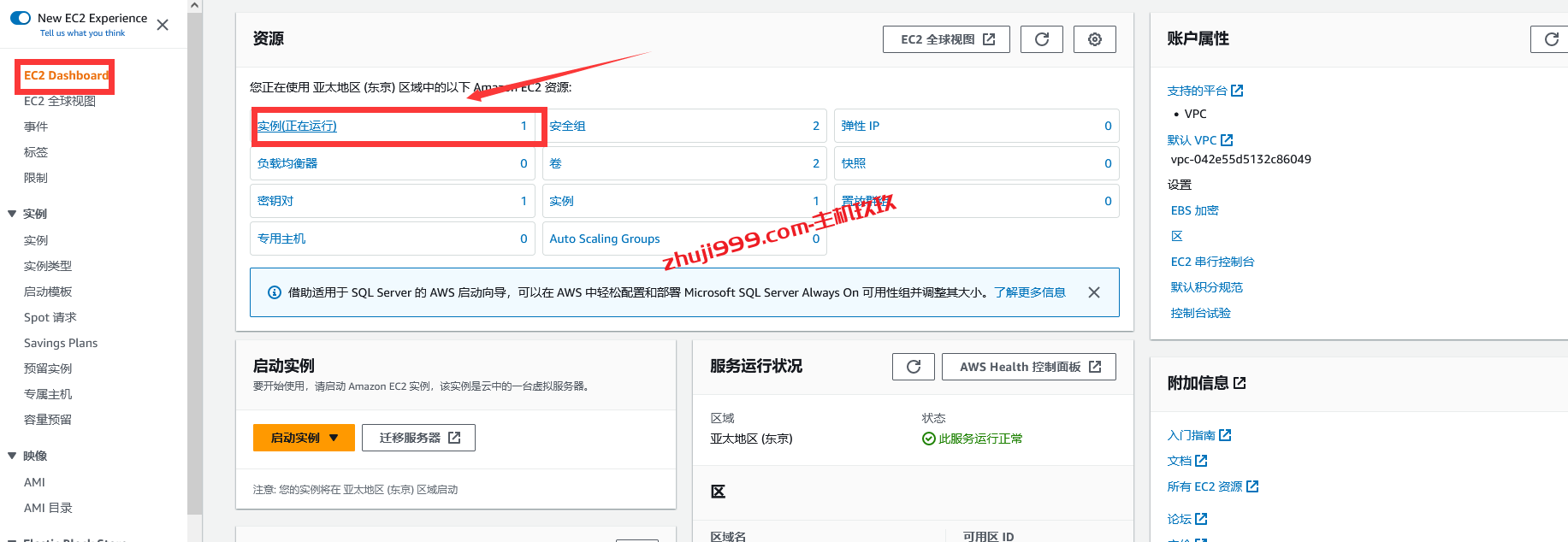Open 限制 in the sidebar

pyautogui.click(x=36, y=178)
